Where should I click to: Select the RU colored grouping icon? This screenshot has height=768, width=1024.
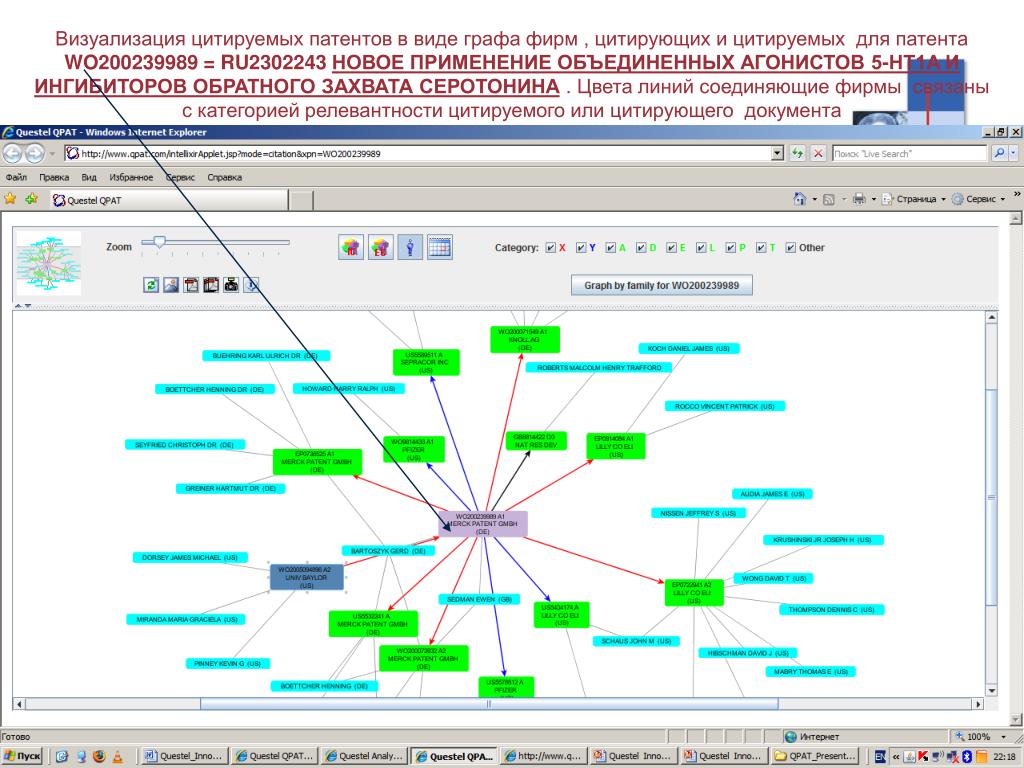[x=351, y=248]
